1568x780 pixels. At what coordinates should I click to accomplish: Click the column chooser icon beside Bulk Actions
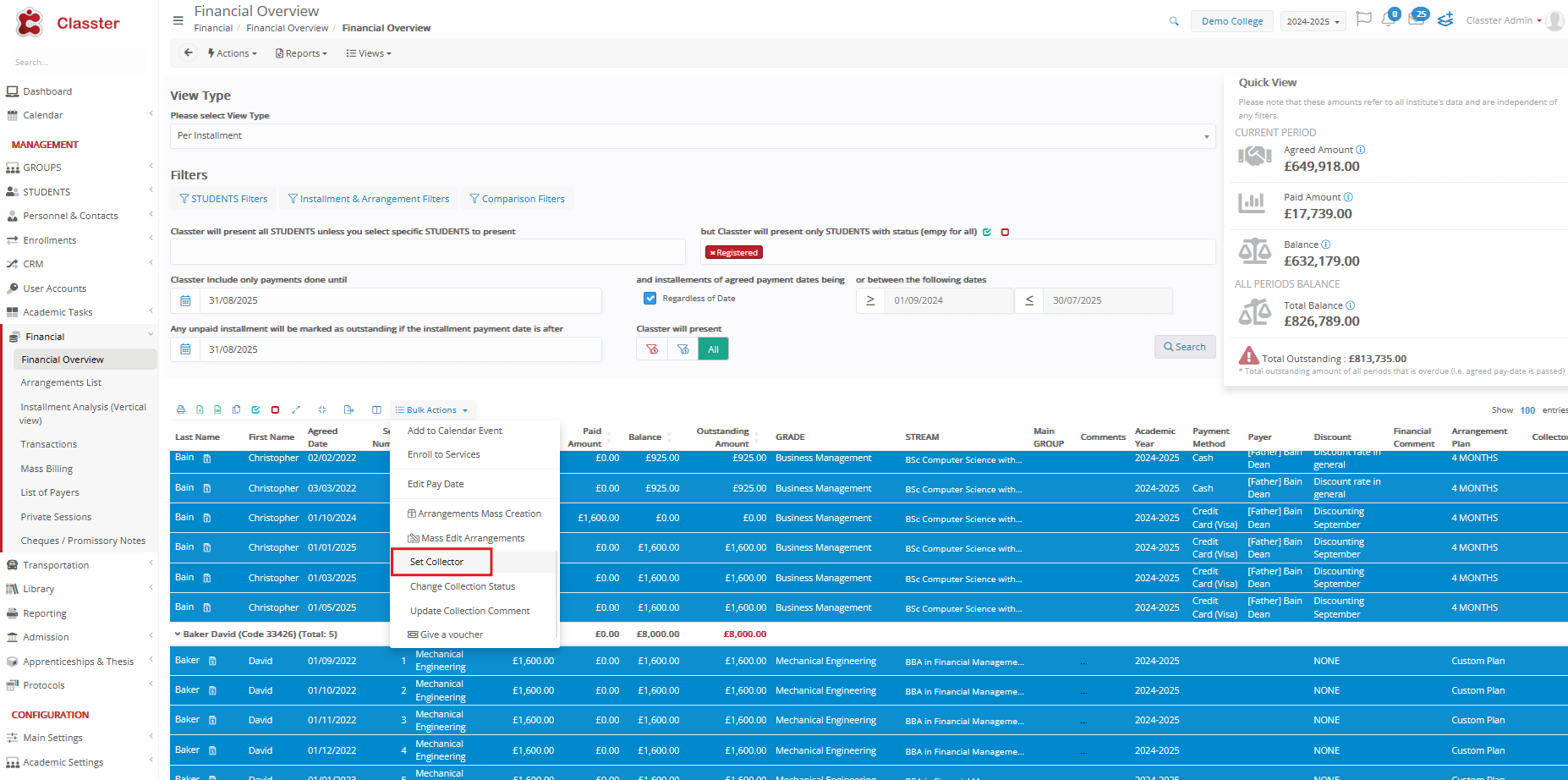376,410
